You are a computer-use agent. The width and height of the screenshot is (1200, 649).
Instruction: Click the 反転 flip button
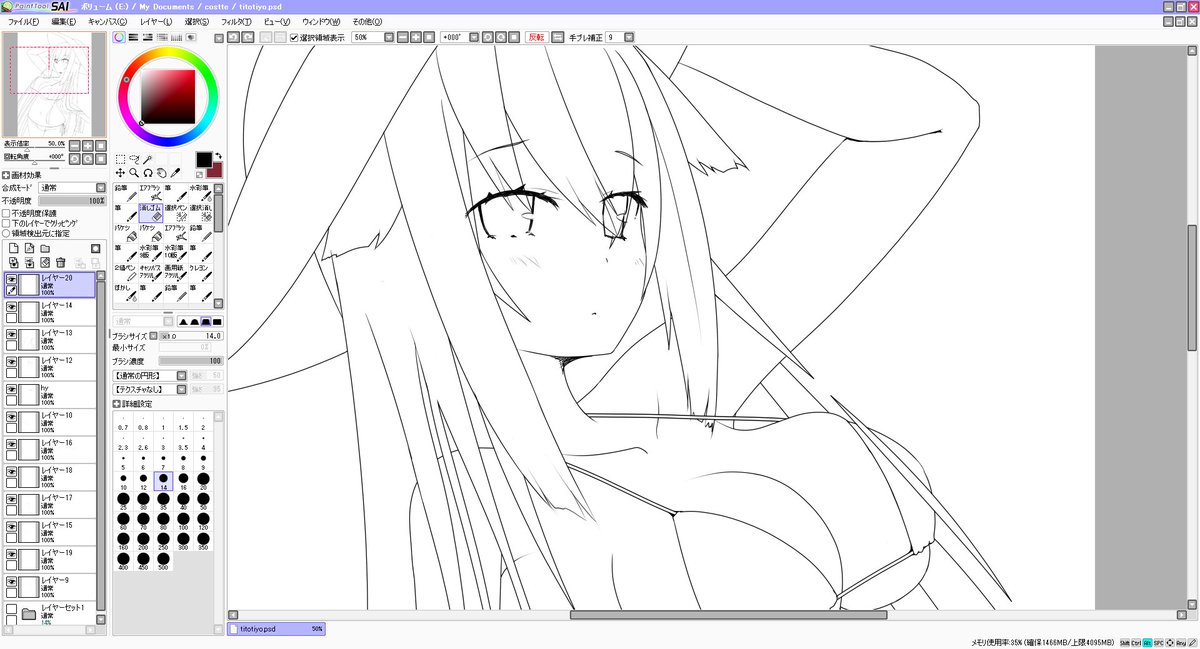536,37
